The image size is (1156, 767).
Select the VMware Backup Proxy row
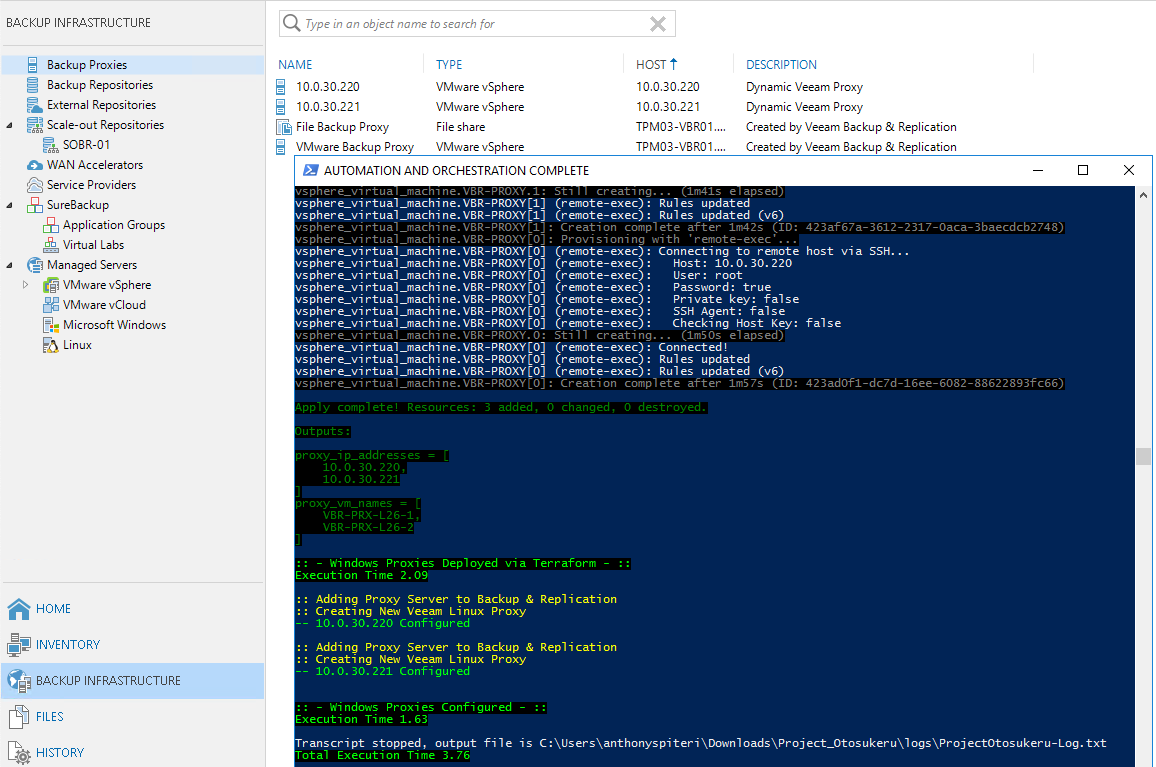point(355,147)
